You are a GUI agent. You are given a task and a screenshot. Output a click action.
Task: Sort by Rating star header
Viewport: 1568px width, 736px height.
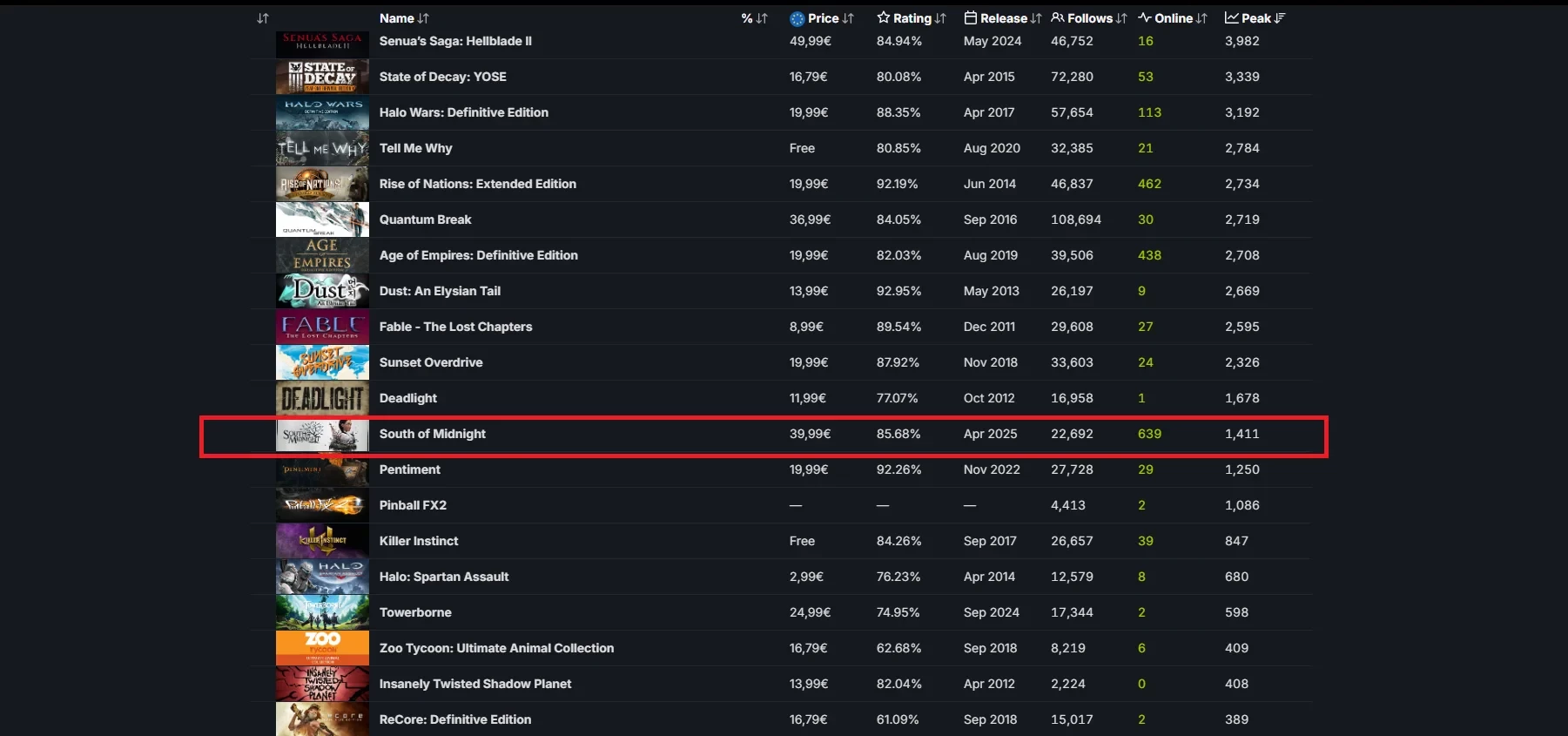(x=911, y=18)
